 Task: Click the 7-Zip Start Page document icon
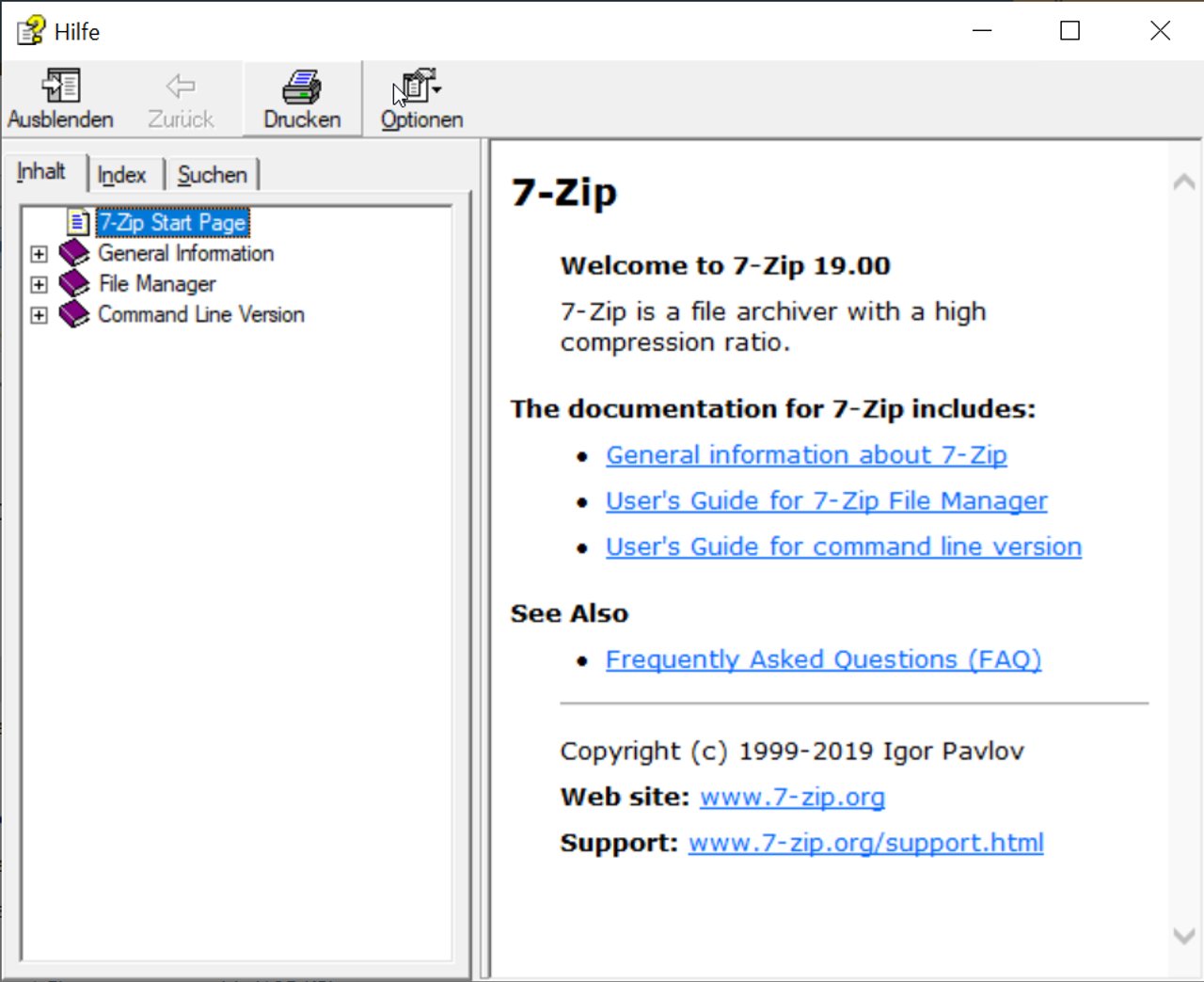(x=79, y=222)
